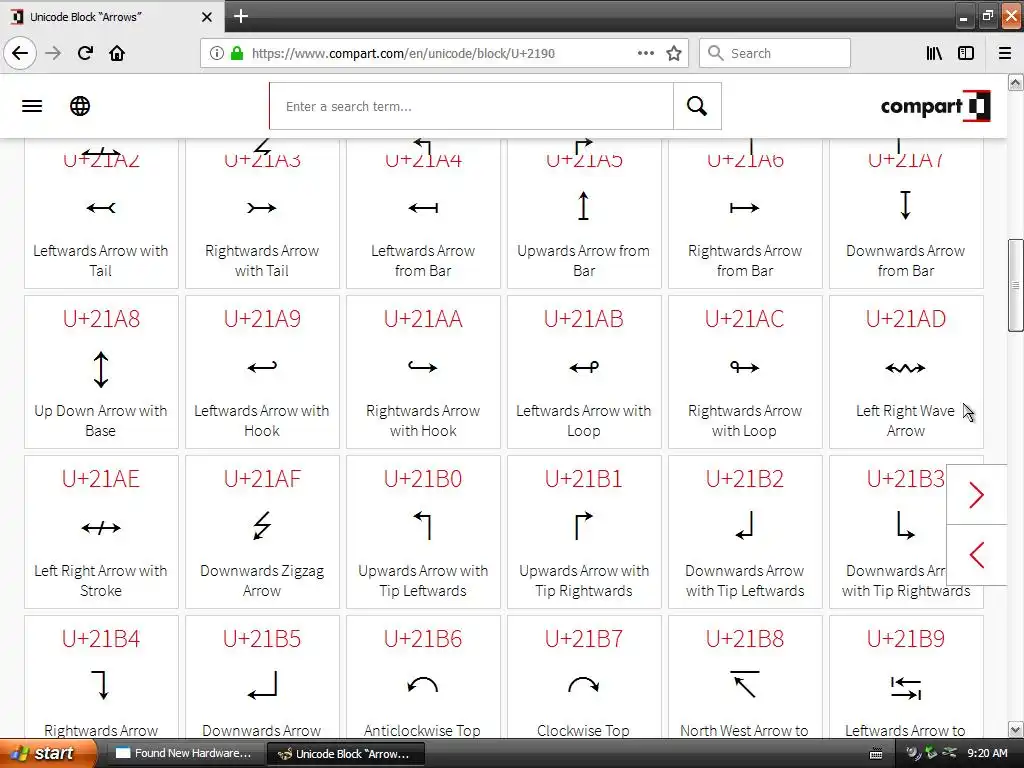Viewport: 1024px width, 768px height.
Task: Open U+21A8 Up Down Arrow with Base
Action: tap(101, 372)
